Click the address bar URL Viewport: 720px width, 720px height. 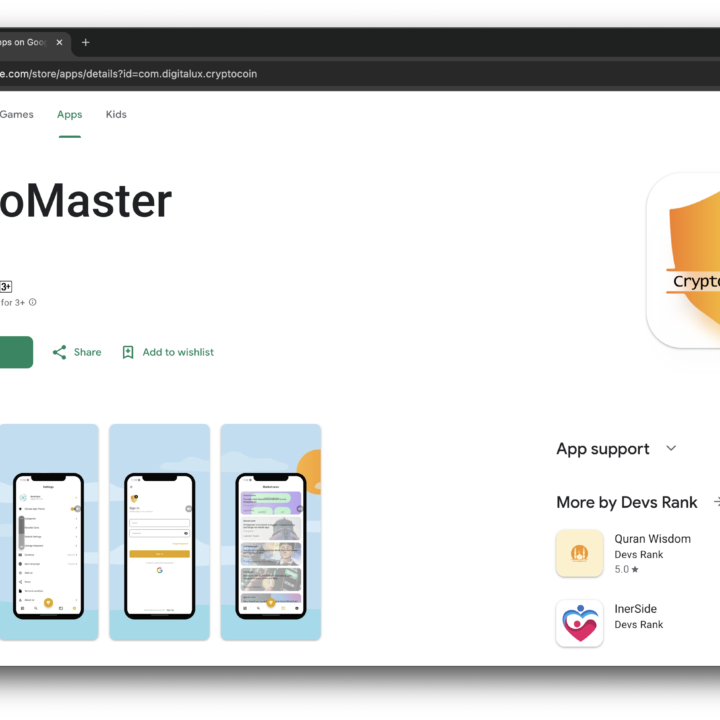(129, 74)
